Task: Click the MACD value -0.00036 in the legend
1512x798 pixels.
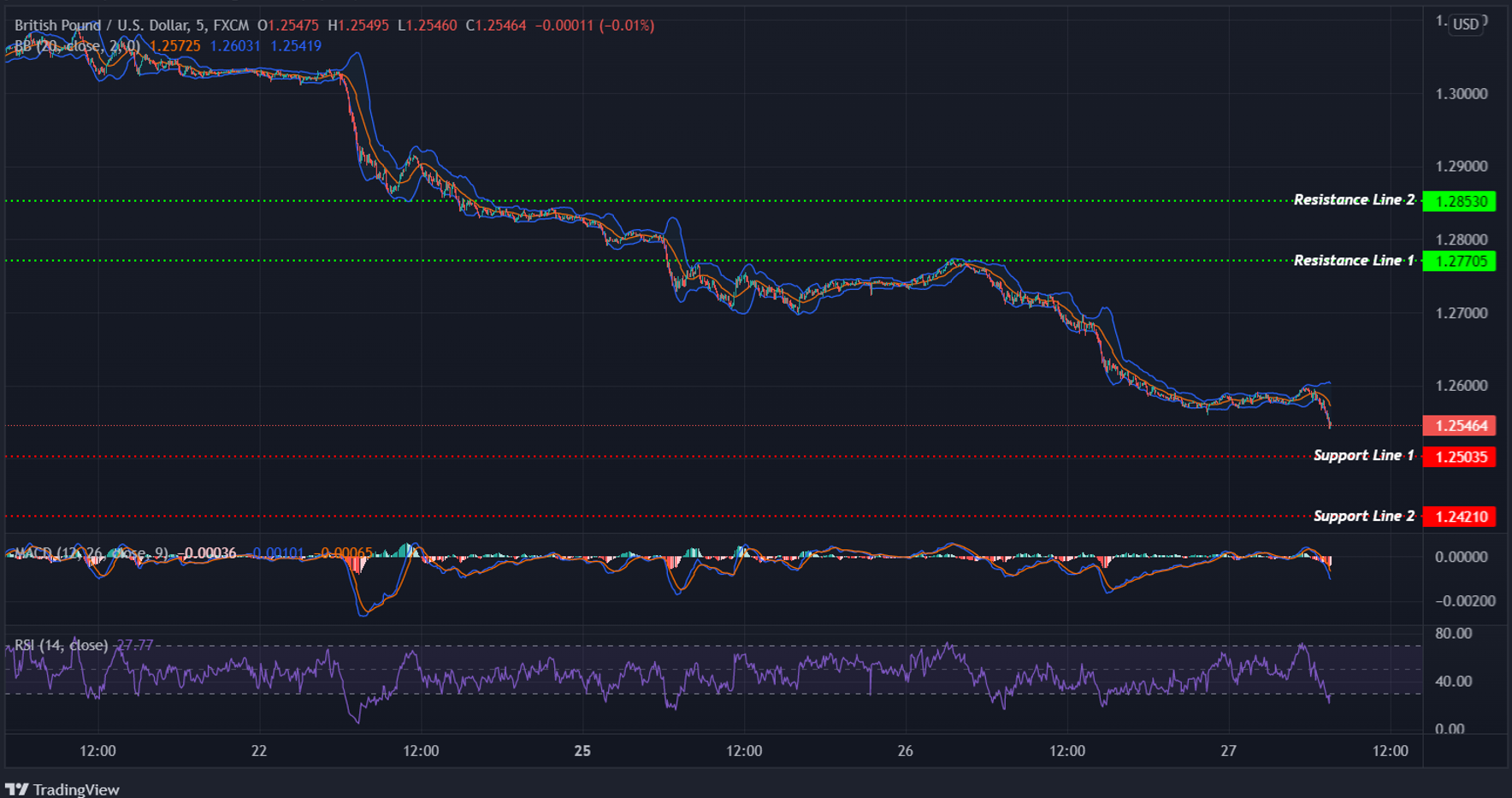Action: pos(206,553)
